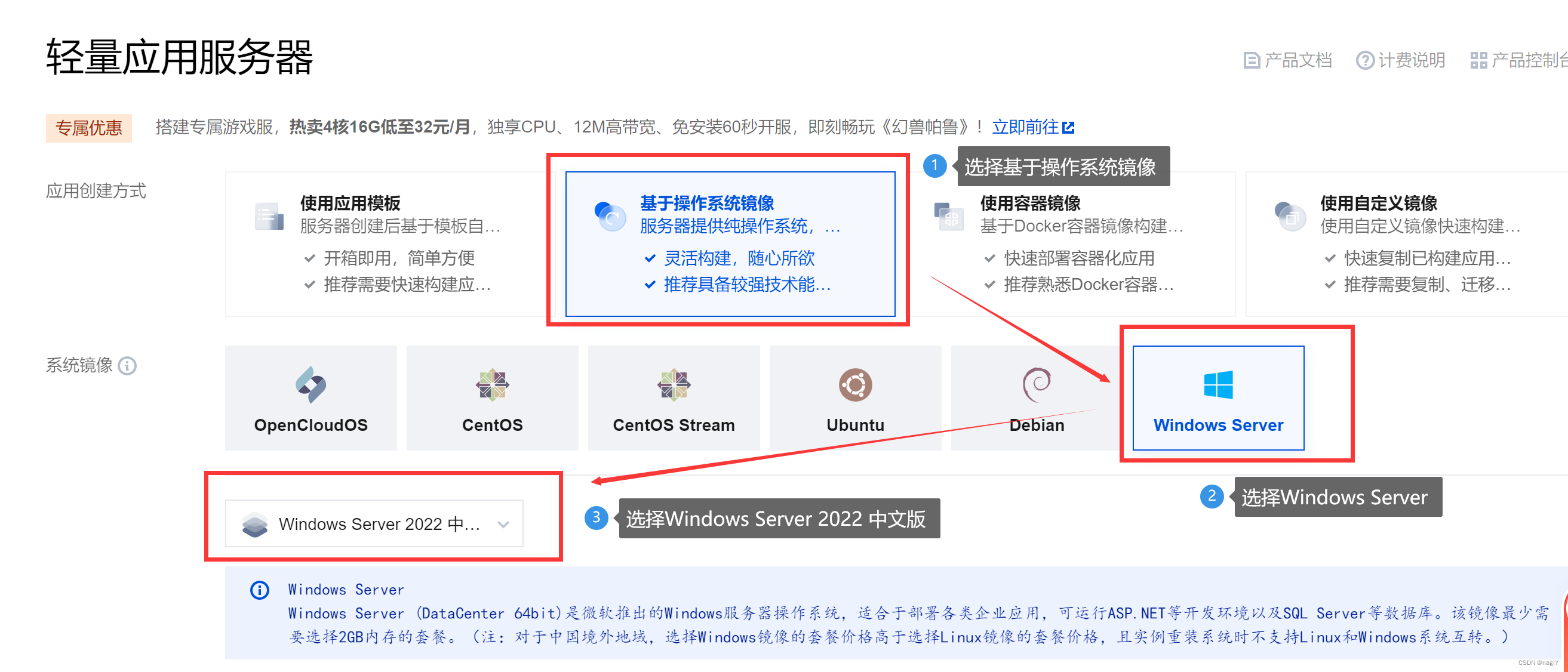Click the text 基于Docker容器镜像构建…
Image resolution: width=1568 pixels, height=672 pixels.
pyautogui.click(x=1081, y=226)
